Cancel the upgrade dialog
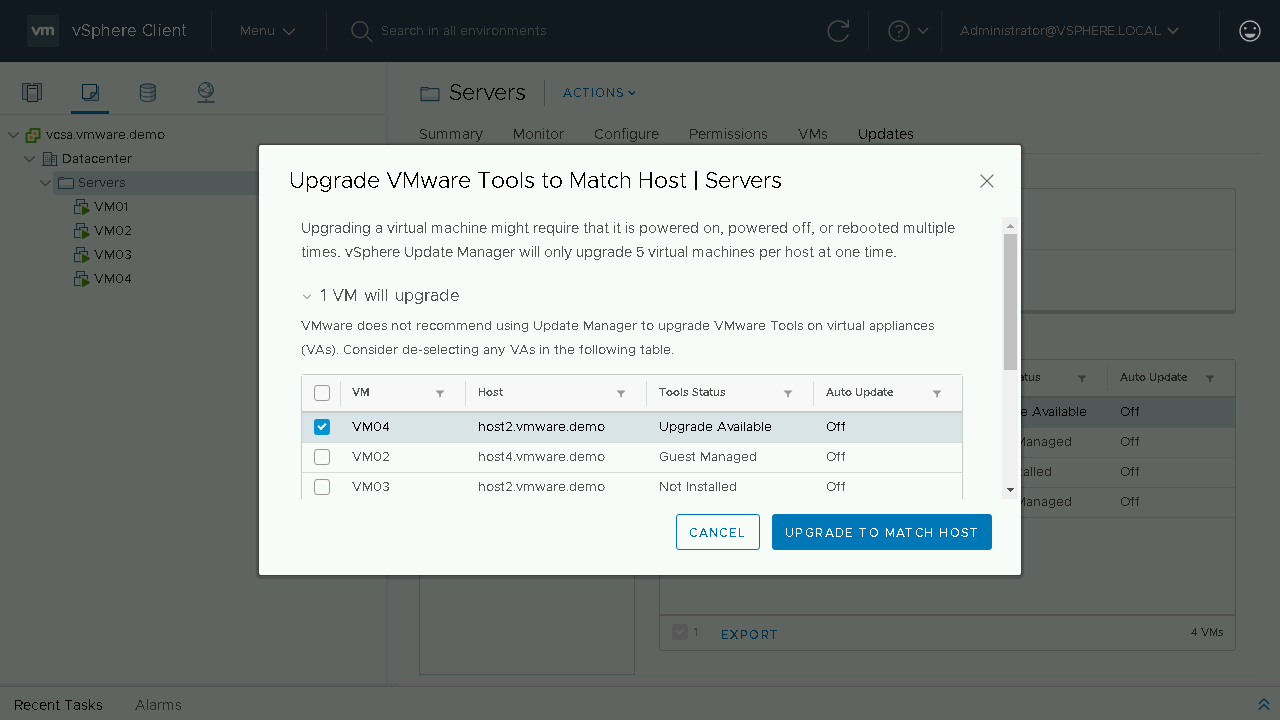Viewport: 1280px width, 720px height. point(717,532)
